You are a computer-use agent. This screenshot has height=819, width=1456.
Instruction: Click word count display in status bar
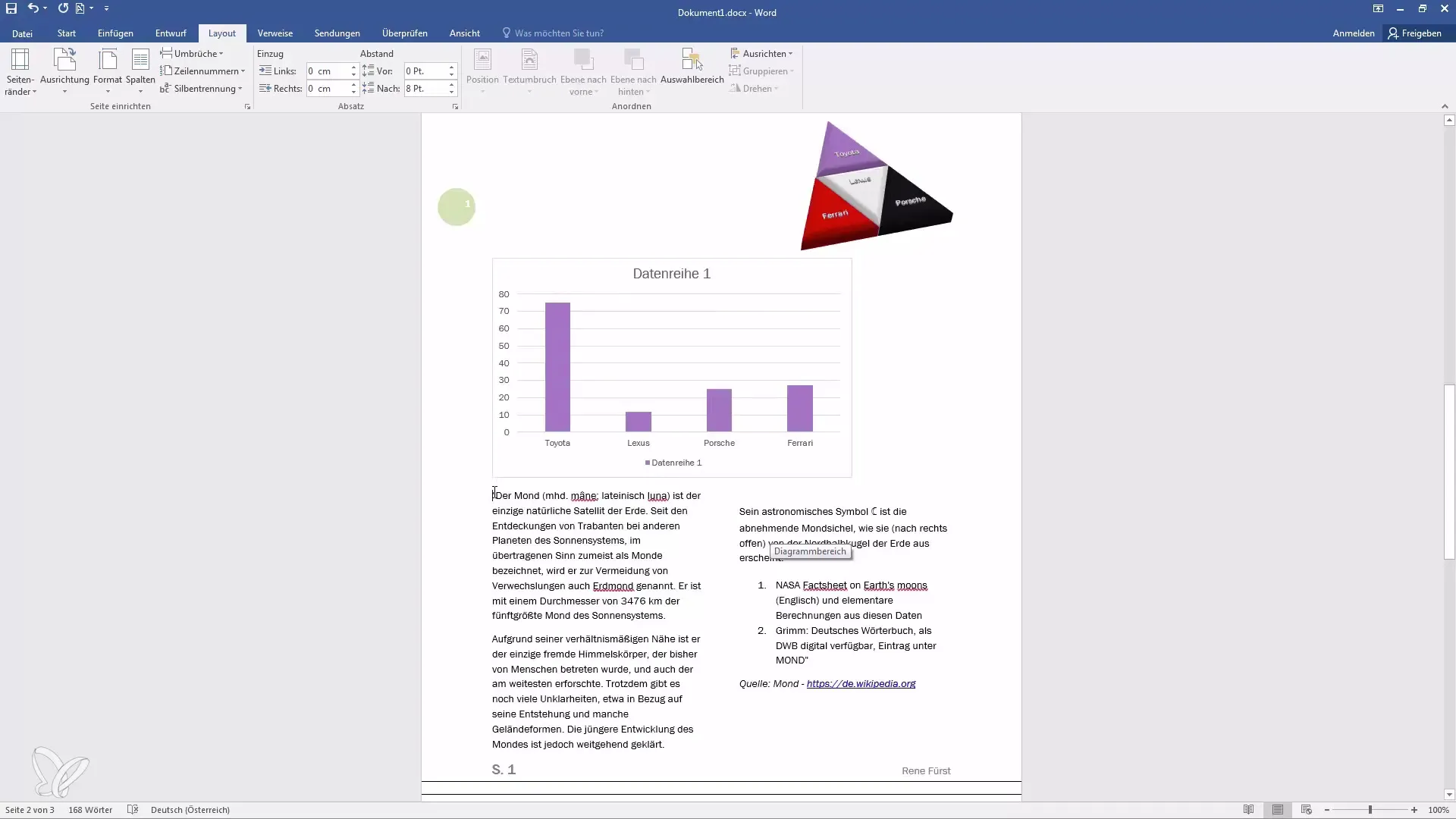(90, 810)
